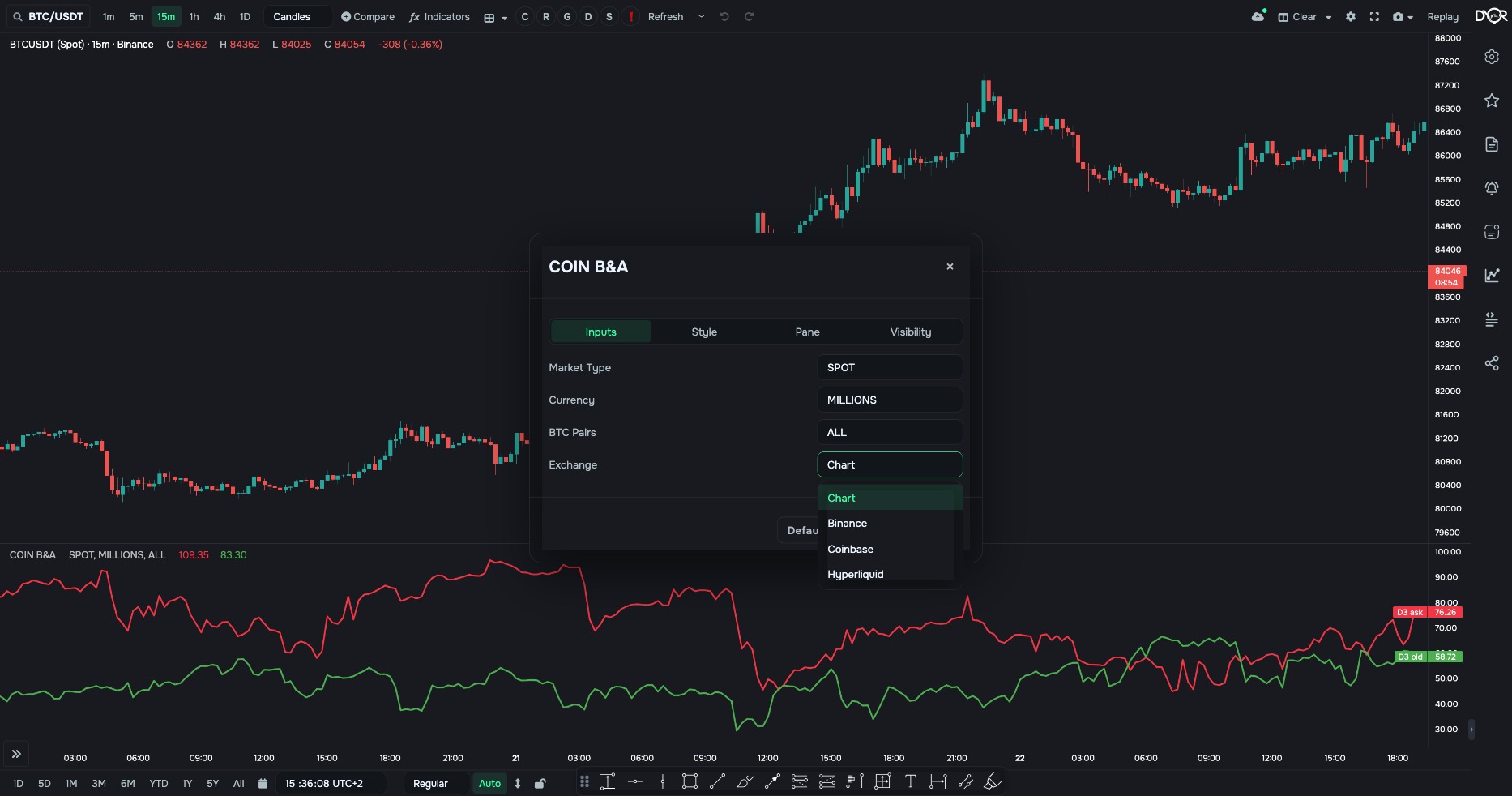1512x796 pixels.
Task: Toggle the G circle button
Action: (567, 16)
